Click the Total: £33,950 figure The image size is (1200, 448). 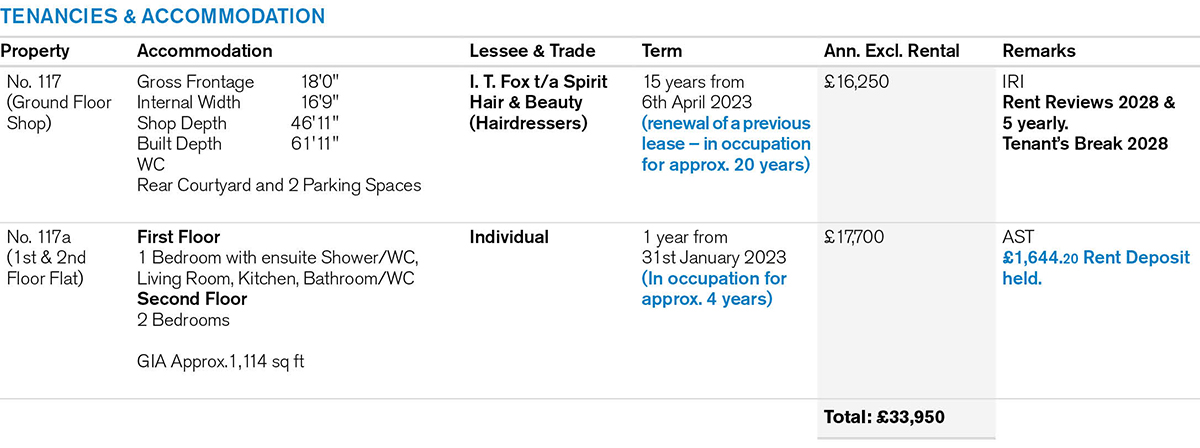click(x=883, y=416)
